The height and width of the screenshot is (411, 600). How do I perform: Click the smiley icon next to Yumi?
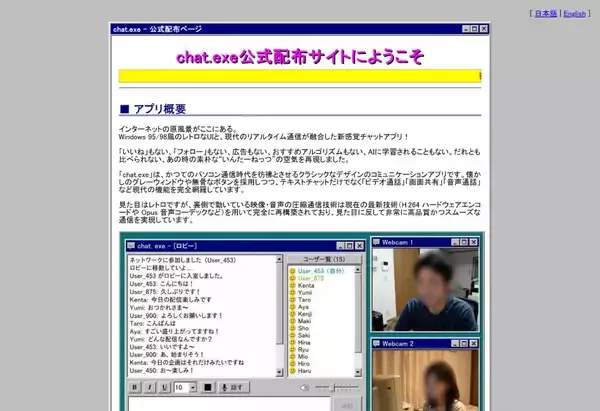click(293, 293)
